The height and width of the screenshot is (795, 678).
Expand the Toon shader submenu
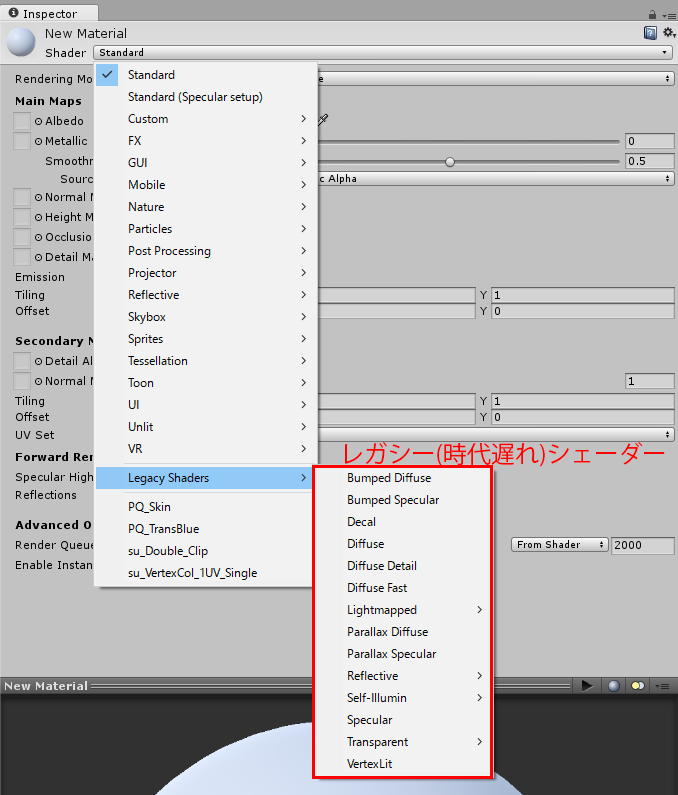coord(206,383)
